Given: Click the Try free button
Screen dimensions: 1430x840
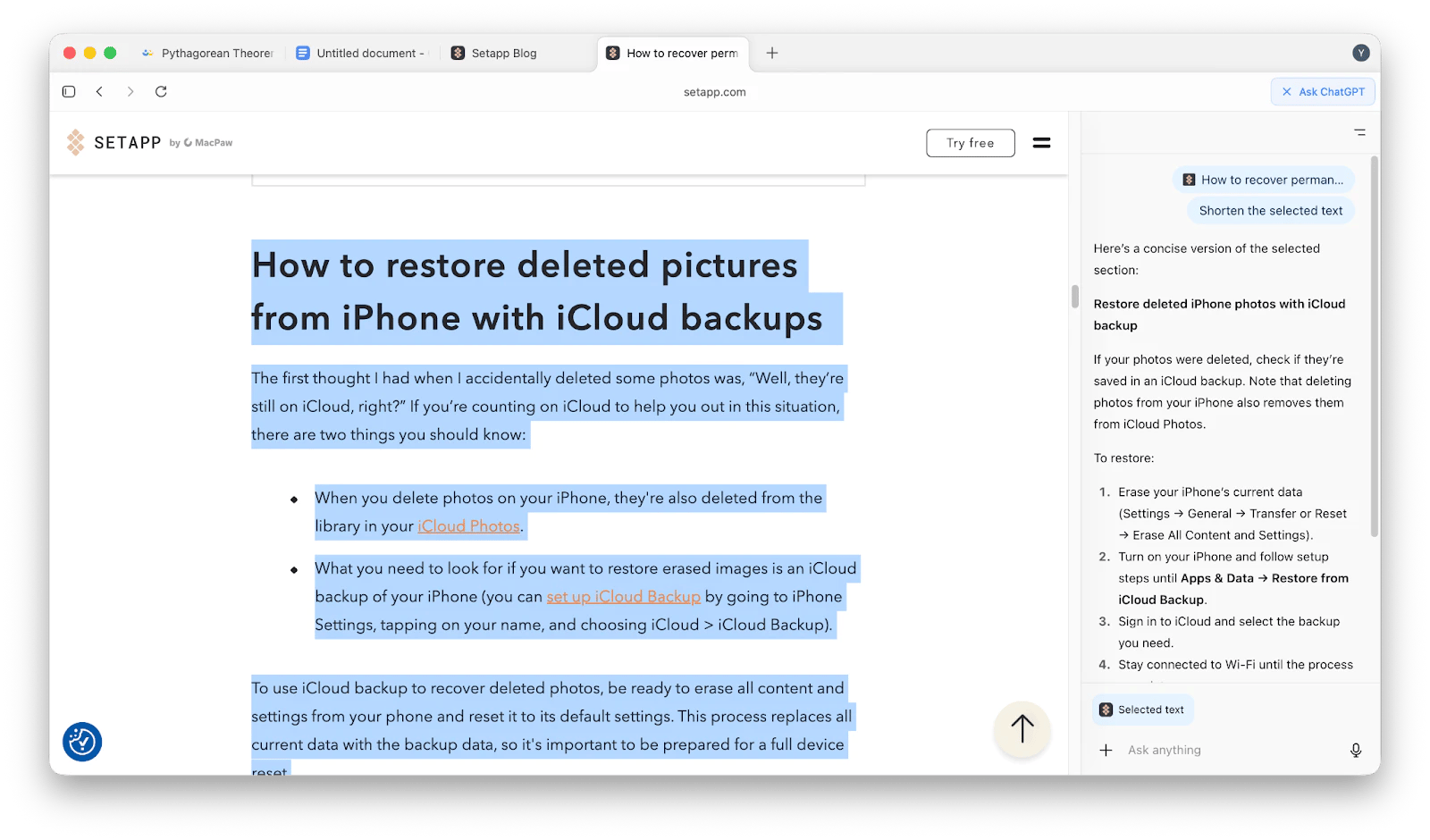Looking at the screenshot, I should pyautogui.click(x=970, y=143).
